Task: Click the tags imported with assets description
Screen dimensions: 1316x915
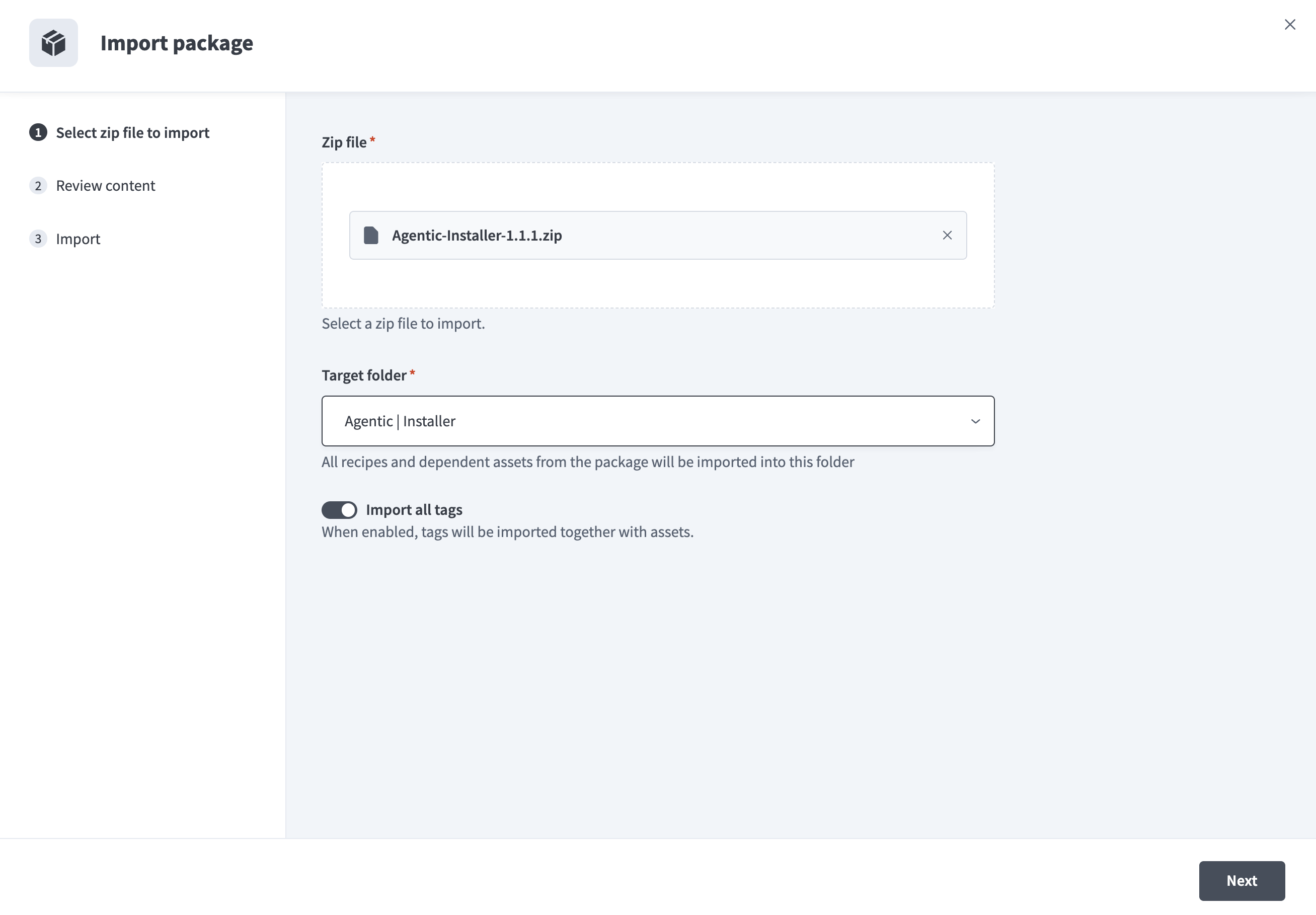Action: tap(507, 532)
